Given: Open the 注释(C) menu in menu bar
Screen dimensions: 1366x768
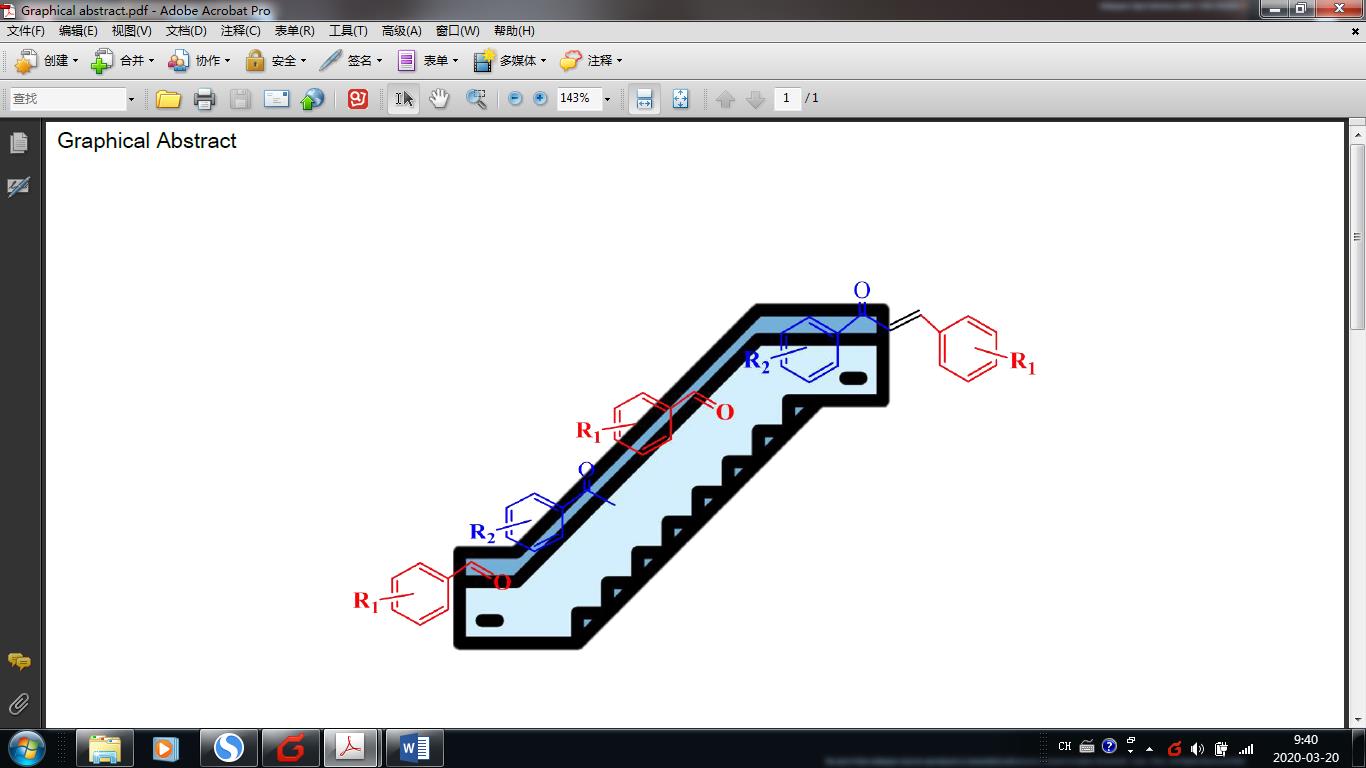Looking at the screenshot, I should click(x=240, y=31).
